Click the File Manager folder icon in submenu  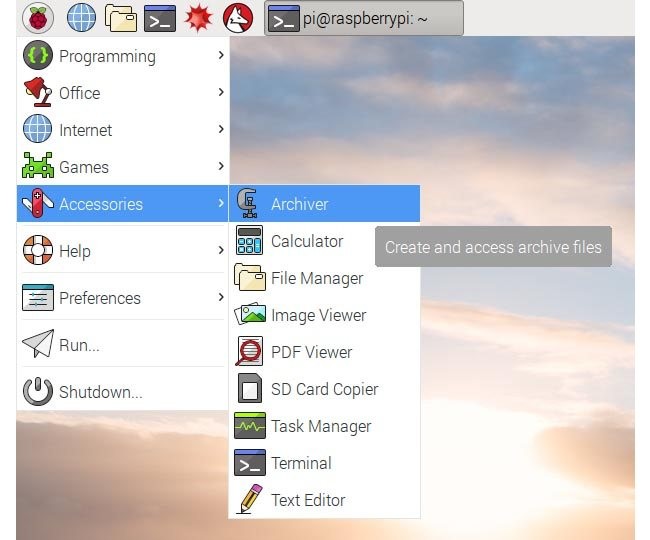(250, 277)
